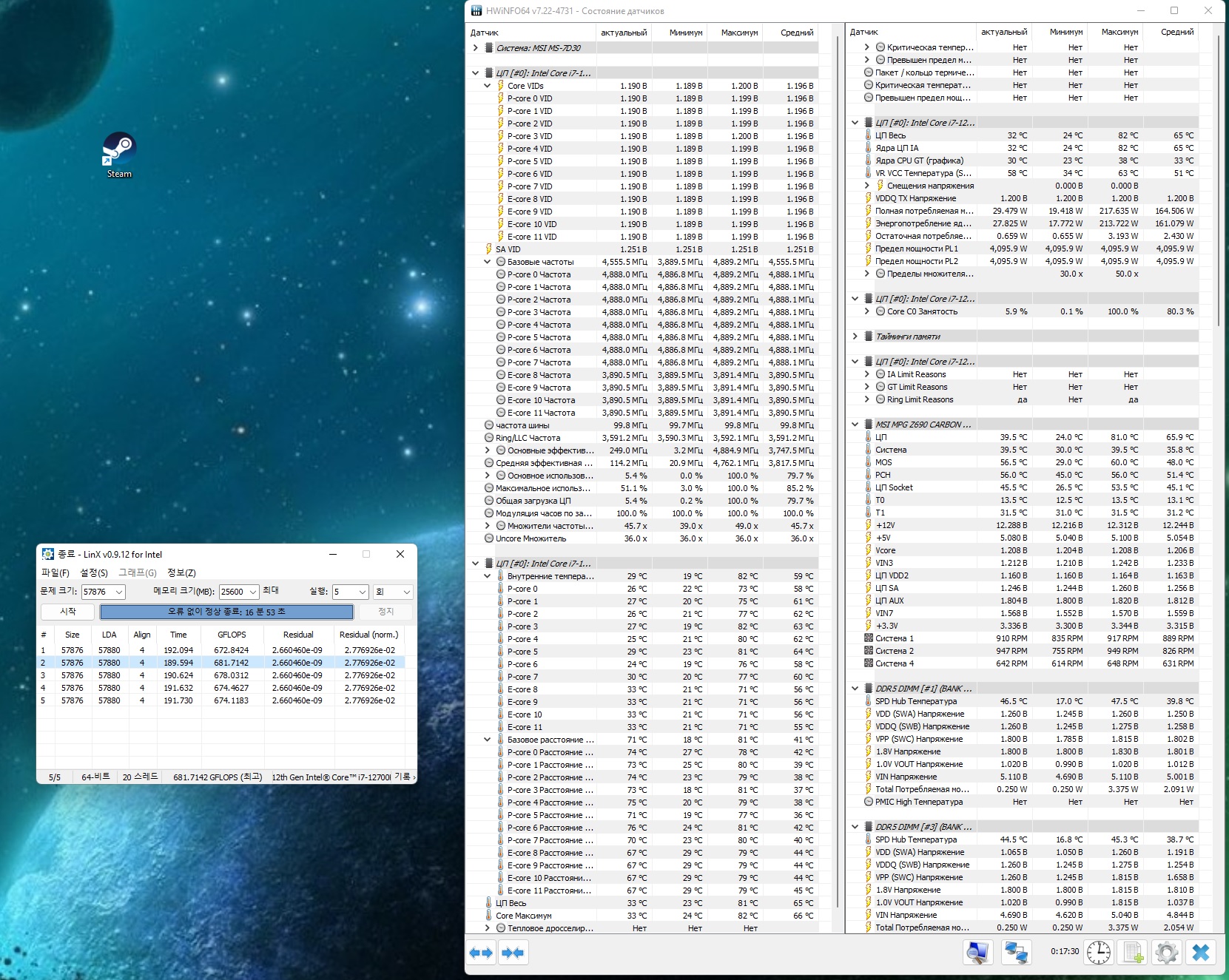Select the Uncore Множитель row

pyautogui.click(x=642, y=538)
